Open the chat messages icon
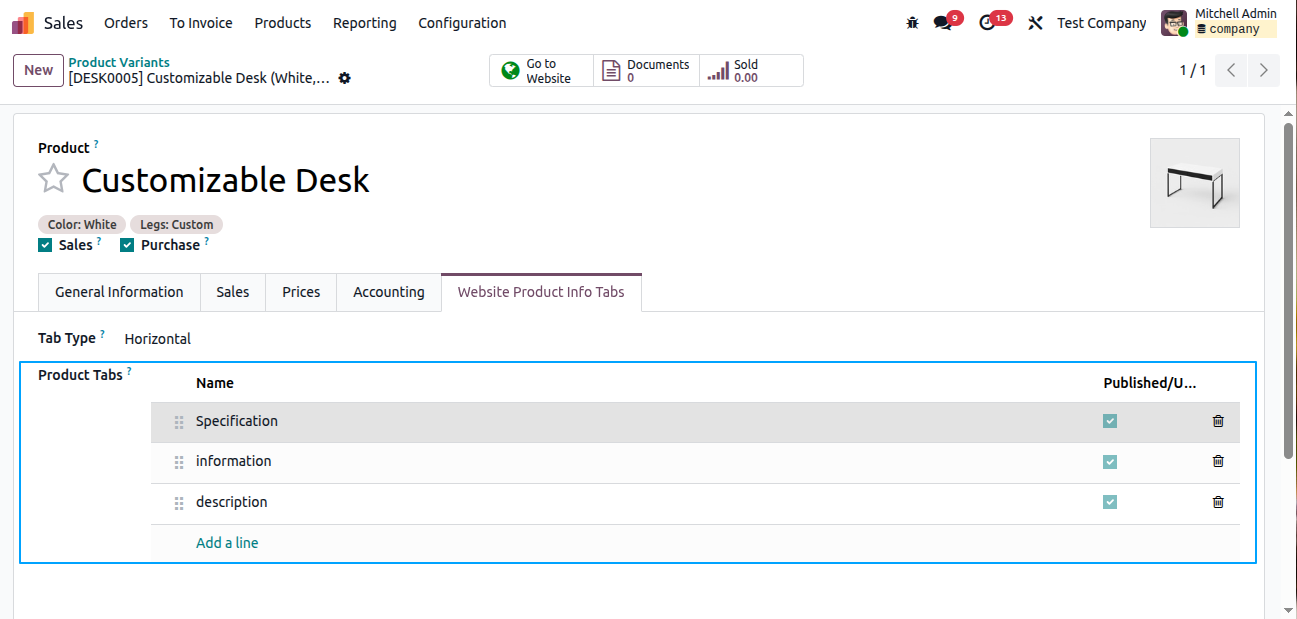The height and width of the screenshot is (619, 1297). click(x=942, y=23)
